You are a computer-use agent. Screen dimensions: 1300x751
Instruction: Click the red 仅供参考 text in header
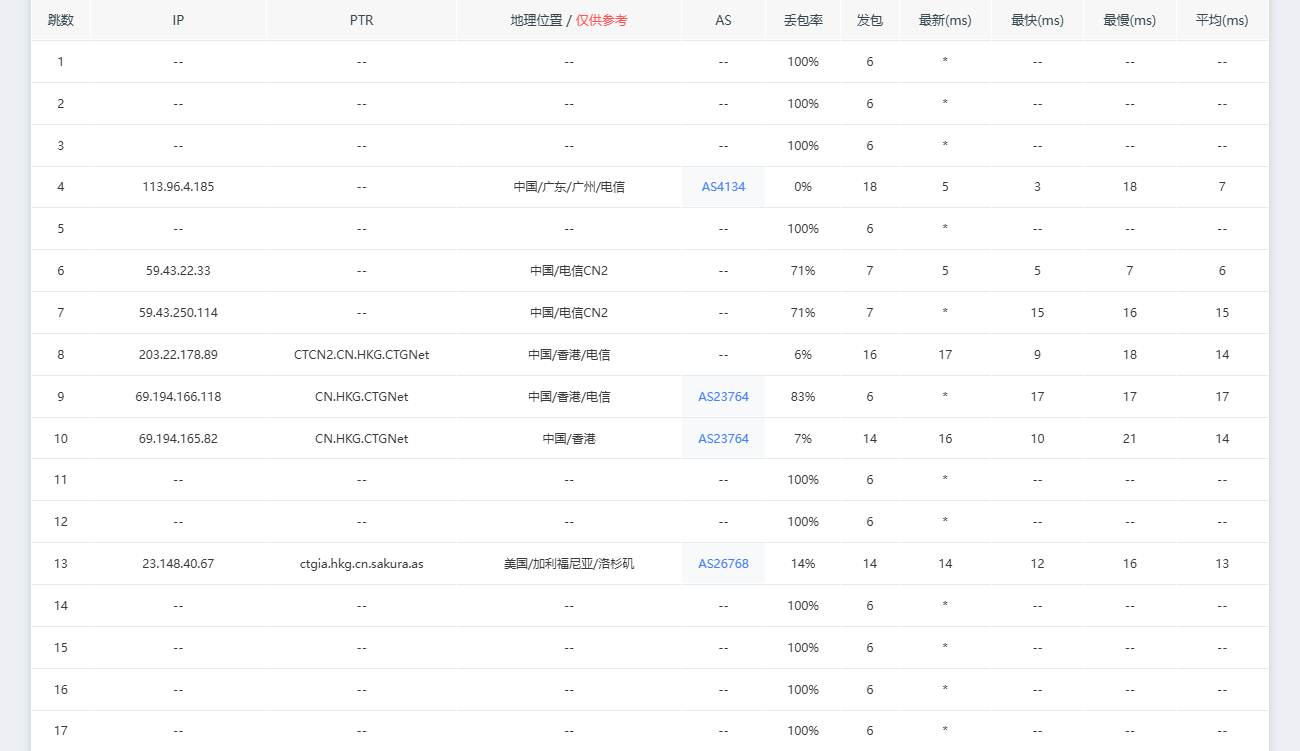tap(602, 20)
